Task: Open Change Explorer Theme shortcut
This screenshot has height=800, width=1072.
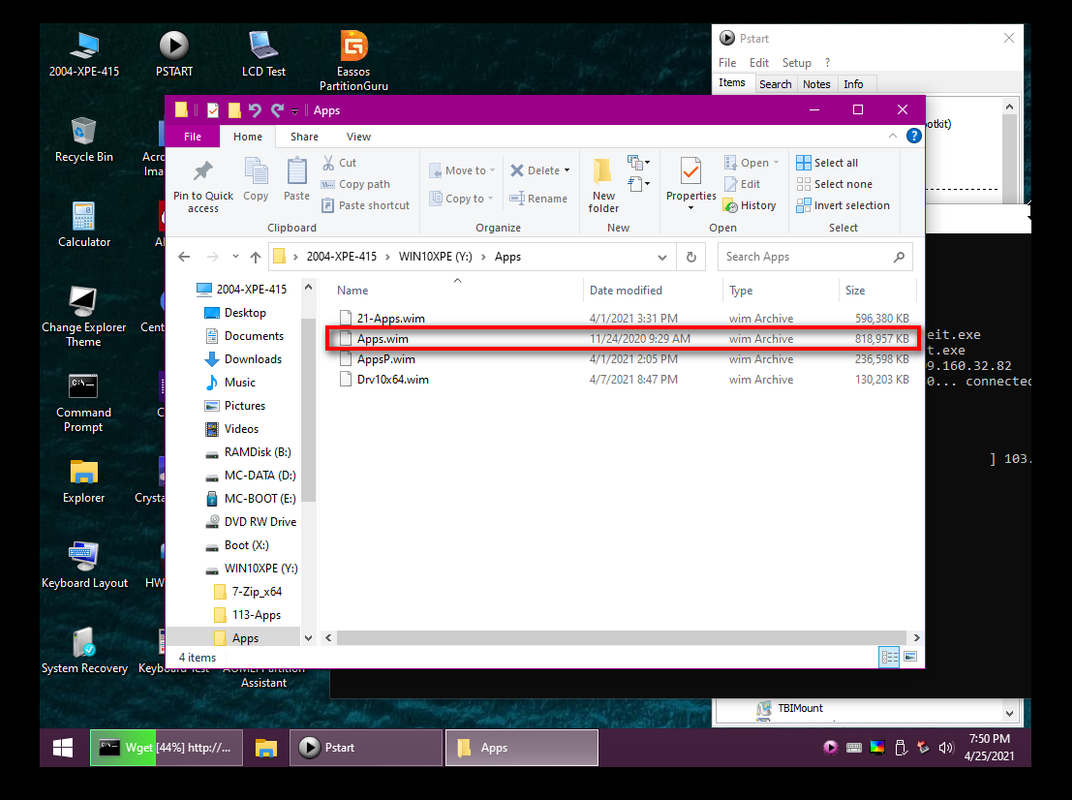Action: [84, 317]
